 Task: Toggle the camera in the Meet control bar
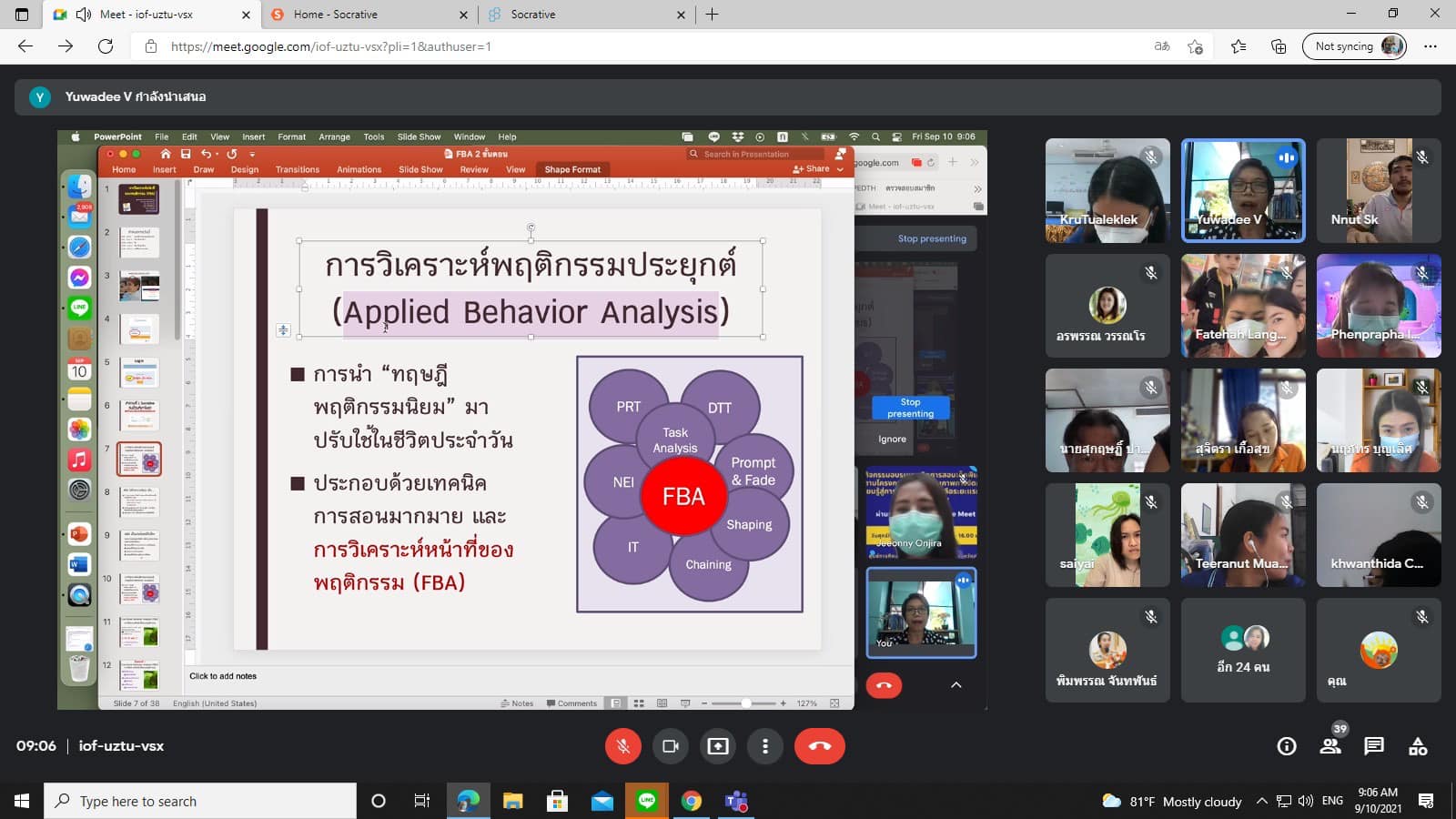[671, 746]
